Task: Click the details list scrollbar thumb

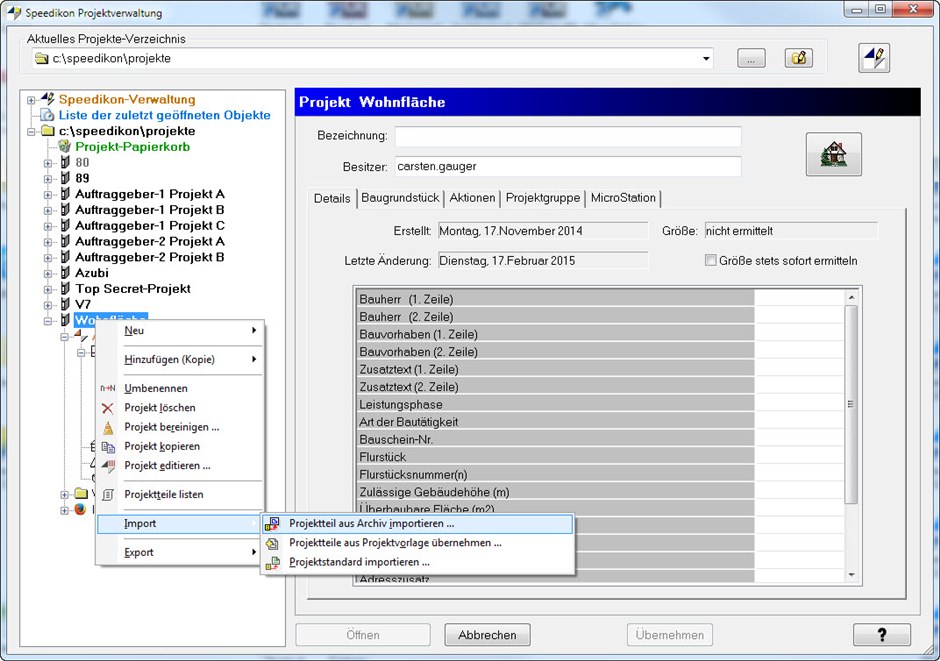Action: pos(851,404)
